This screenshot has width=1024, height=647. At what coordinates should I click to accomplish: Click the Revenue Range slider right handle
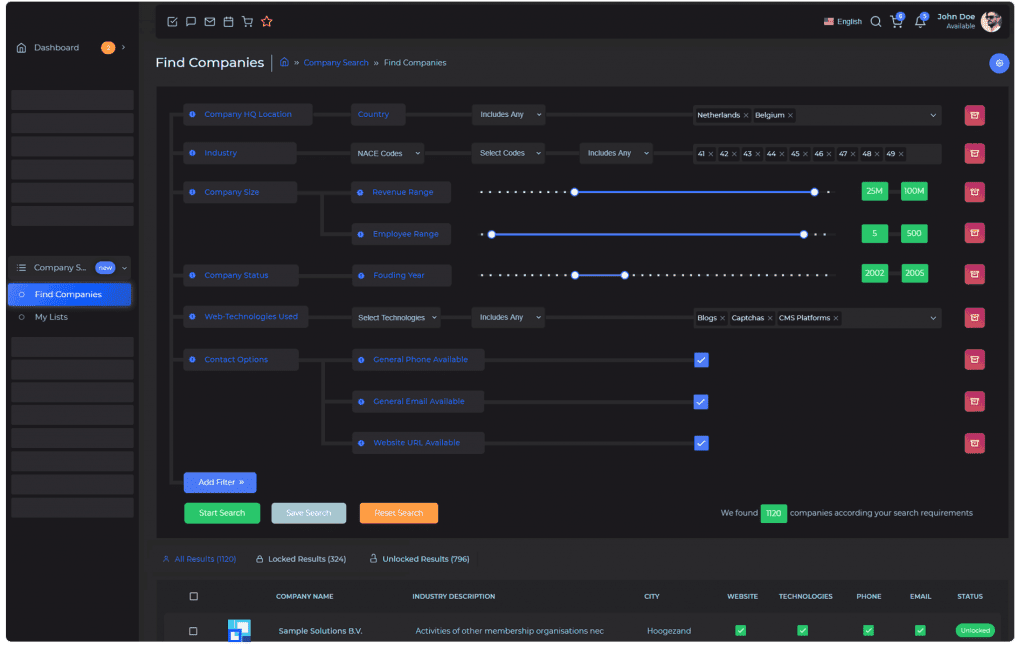[814, 192]
